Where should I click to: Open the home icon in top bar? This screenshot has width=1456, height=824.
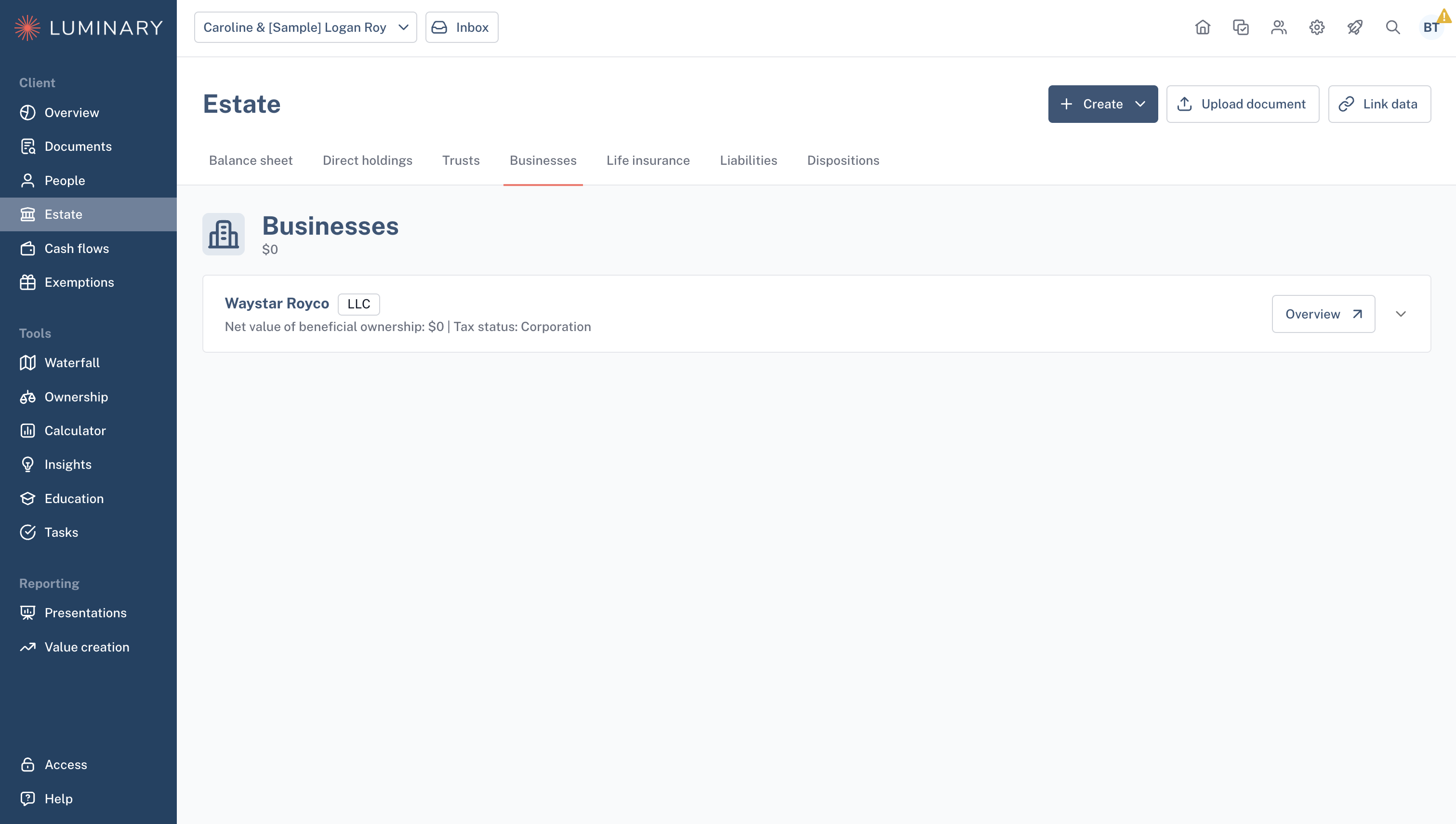tap(1203, 27)
